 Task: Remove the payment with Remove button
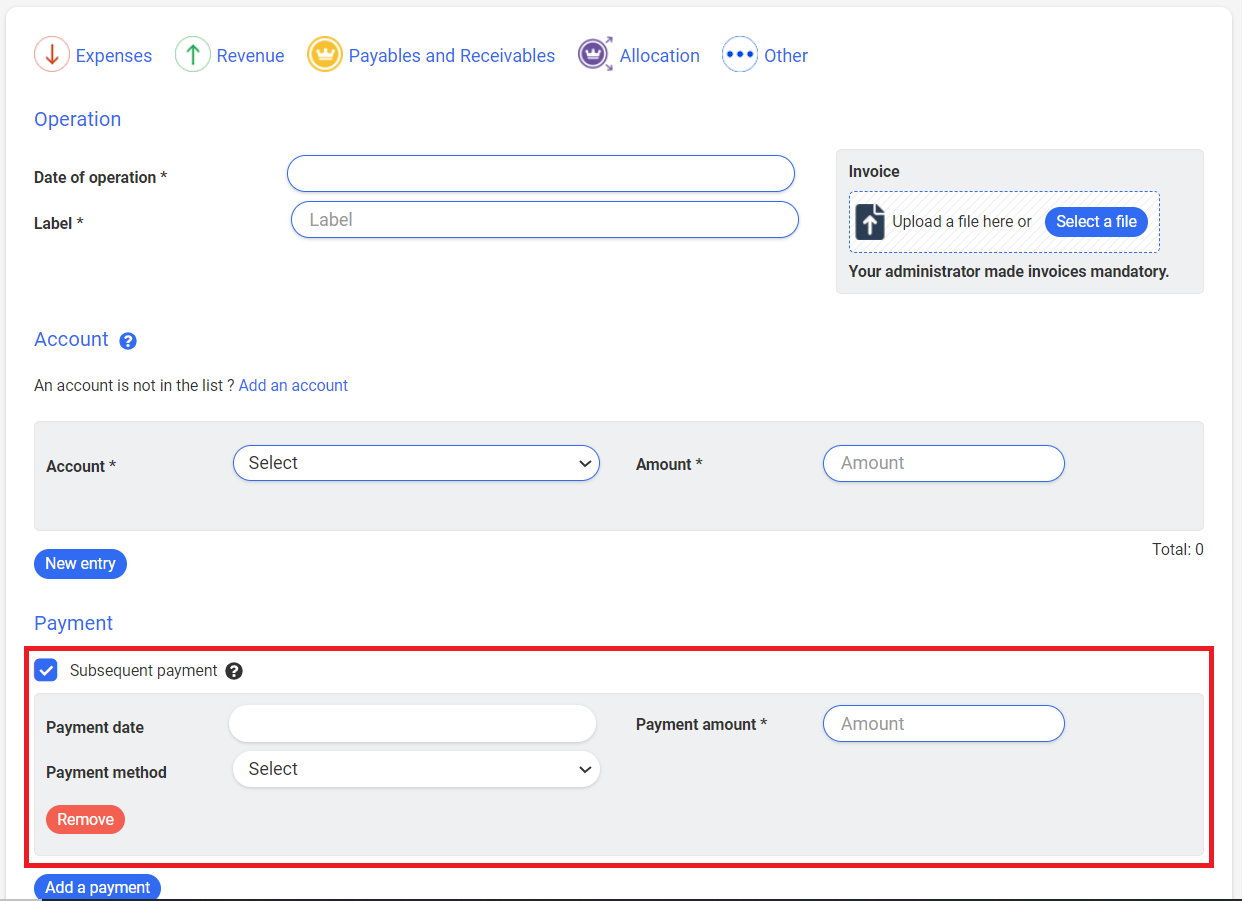click(x=85, y=820)
